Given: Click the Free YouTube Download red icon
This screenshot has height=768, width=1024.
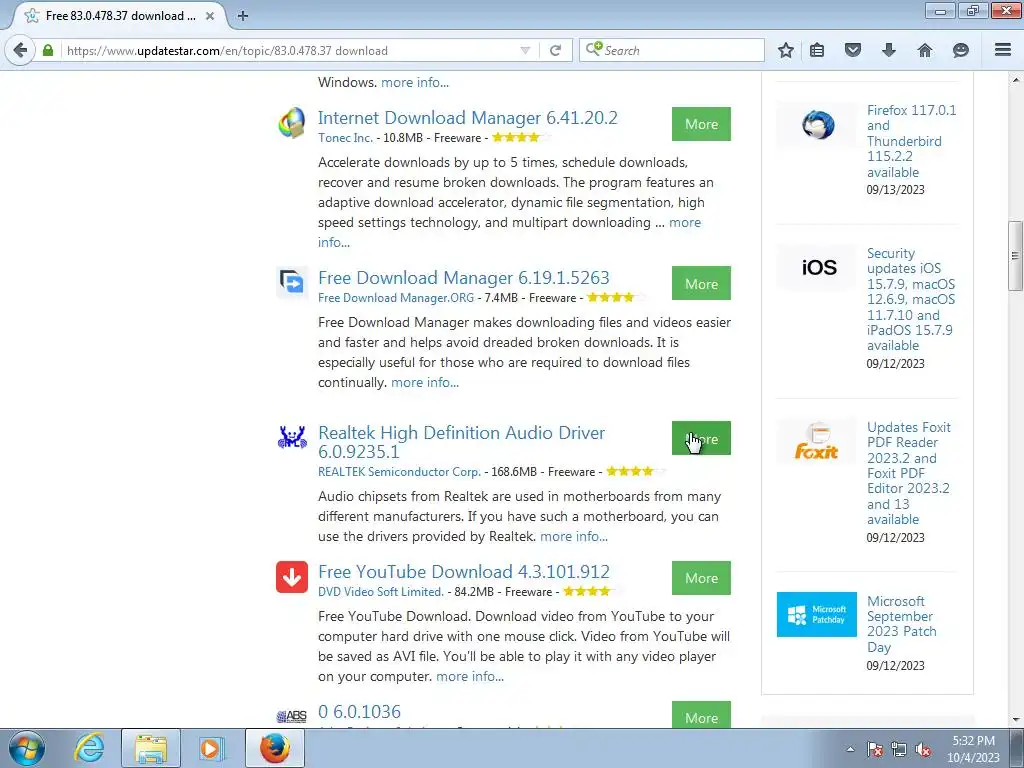Looking at the screenshot, I should (x=292, y=577).
